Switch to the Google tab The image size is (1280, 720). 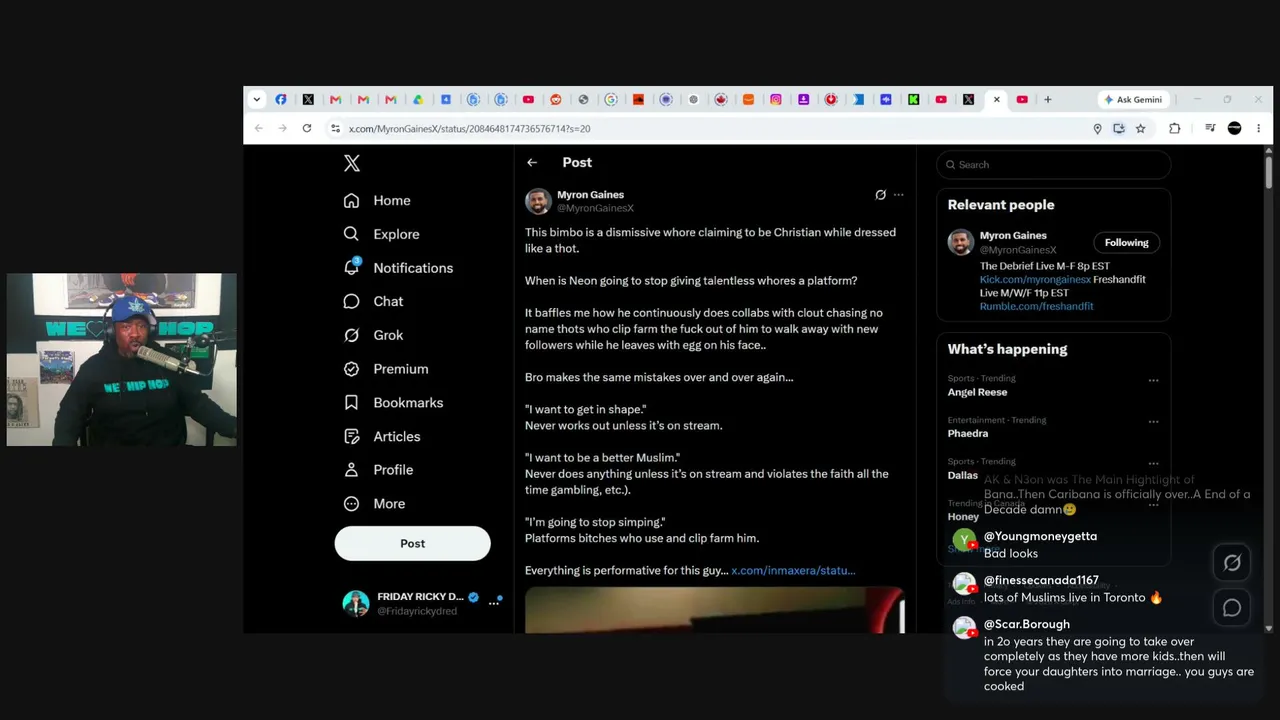[611, 99]
